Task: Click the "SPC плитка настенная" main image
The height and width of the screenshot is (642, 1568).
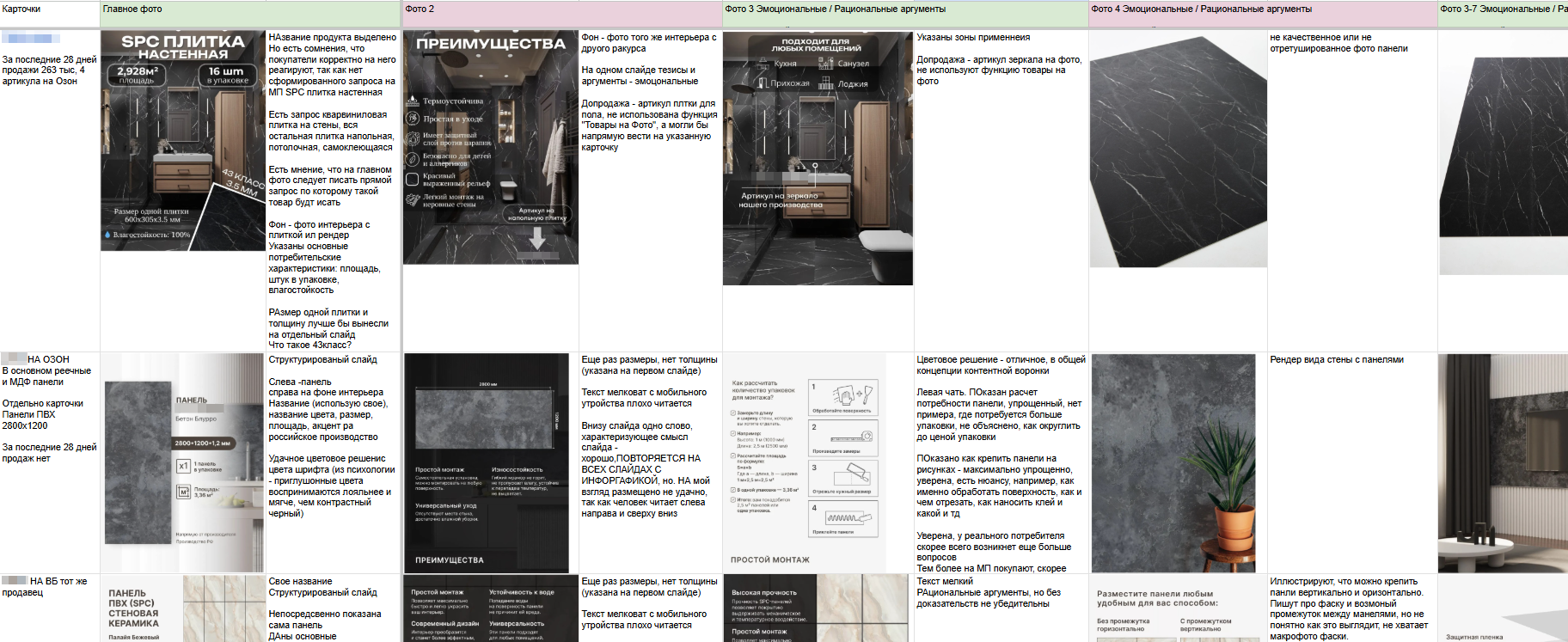Action: pyautogui.click(x=183, y=141)
